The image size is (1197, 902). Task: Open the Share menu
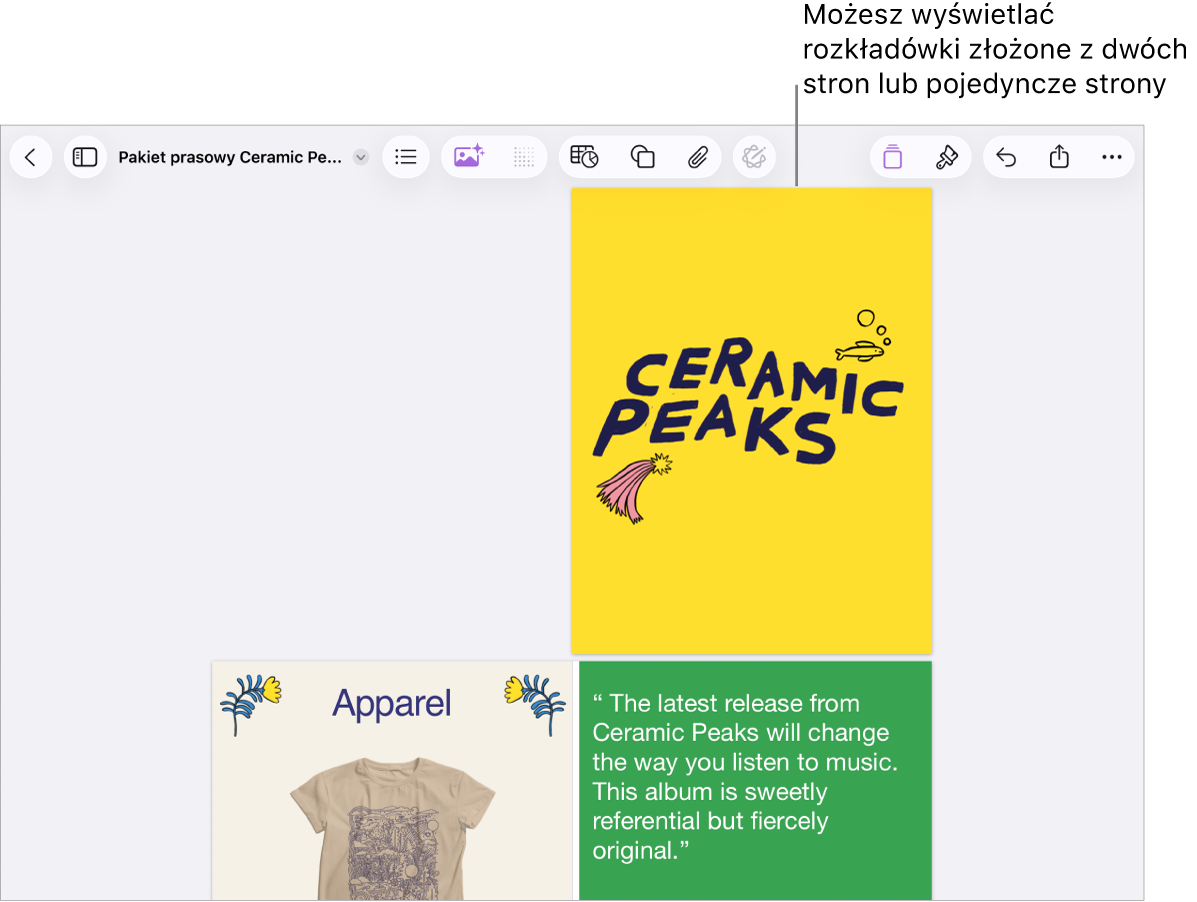point(1059,156)
